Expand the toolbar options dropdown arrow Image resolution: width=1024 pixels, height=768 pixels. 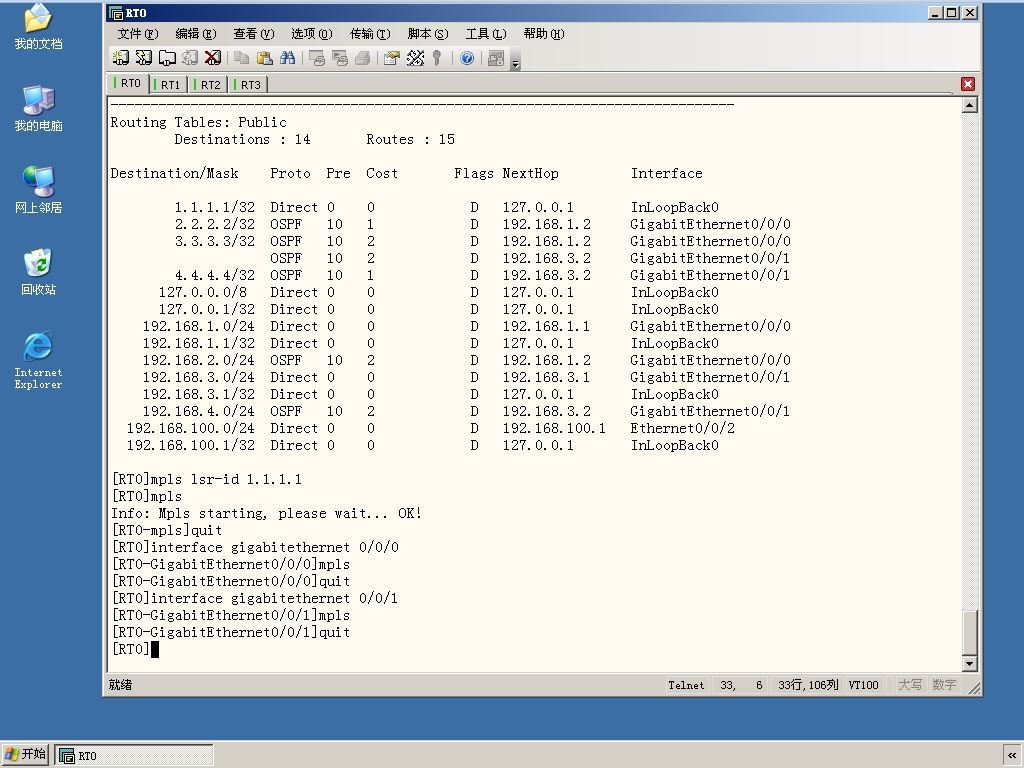pyautogui.click(x=516, y=63)
